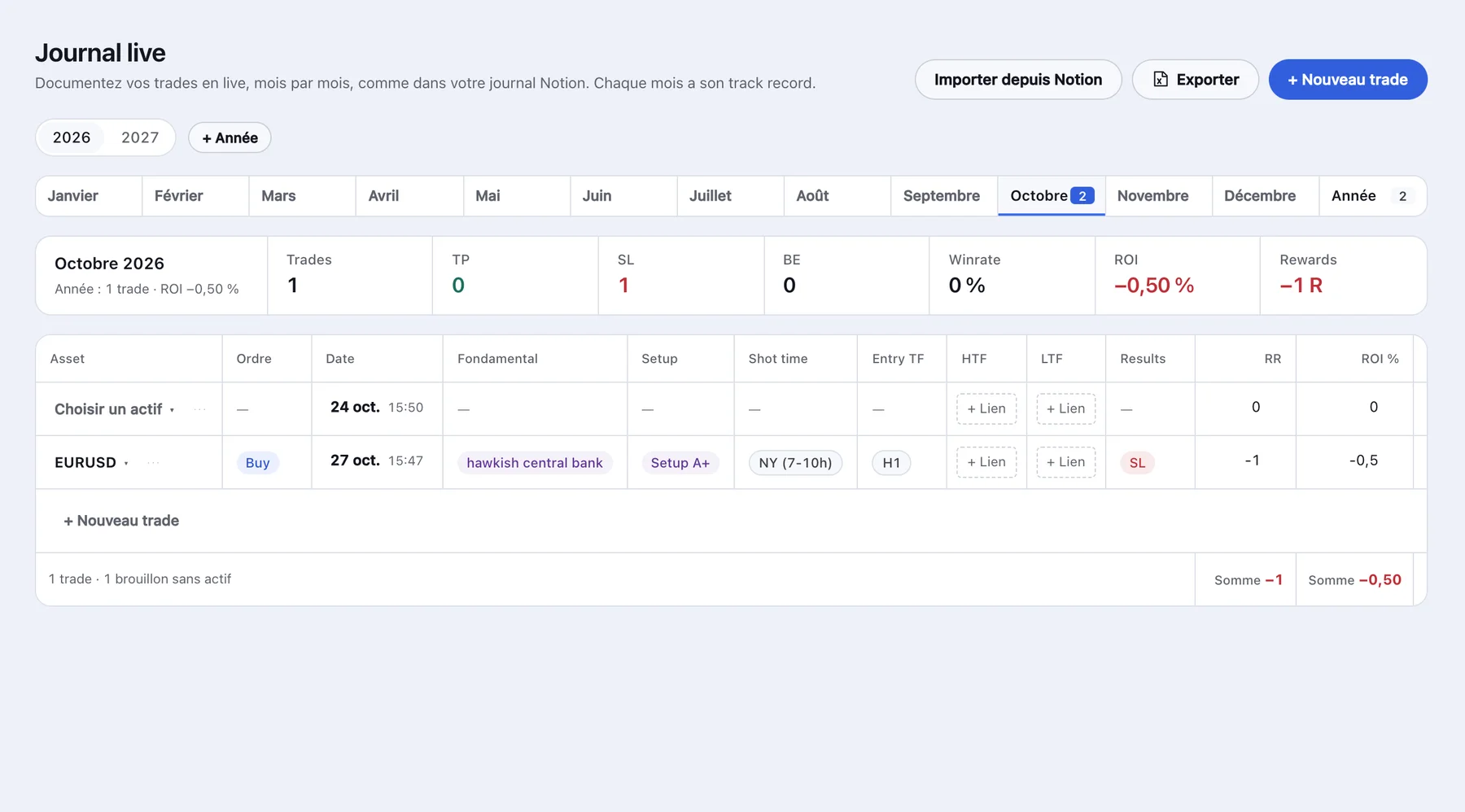Click the red SL result badge
Image resolution: width=1465 pixels, height=812 pixels.
(1137, 463)
